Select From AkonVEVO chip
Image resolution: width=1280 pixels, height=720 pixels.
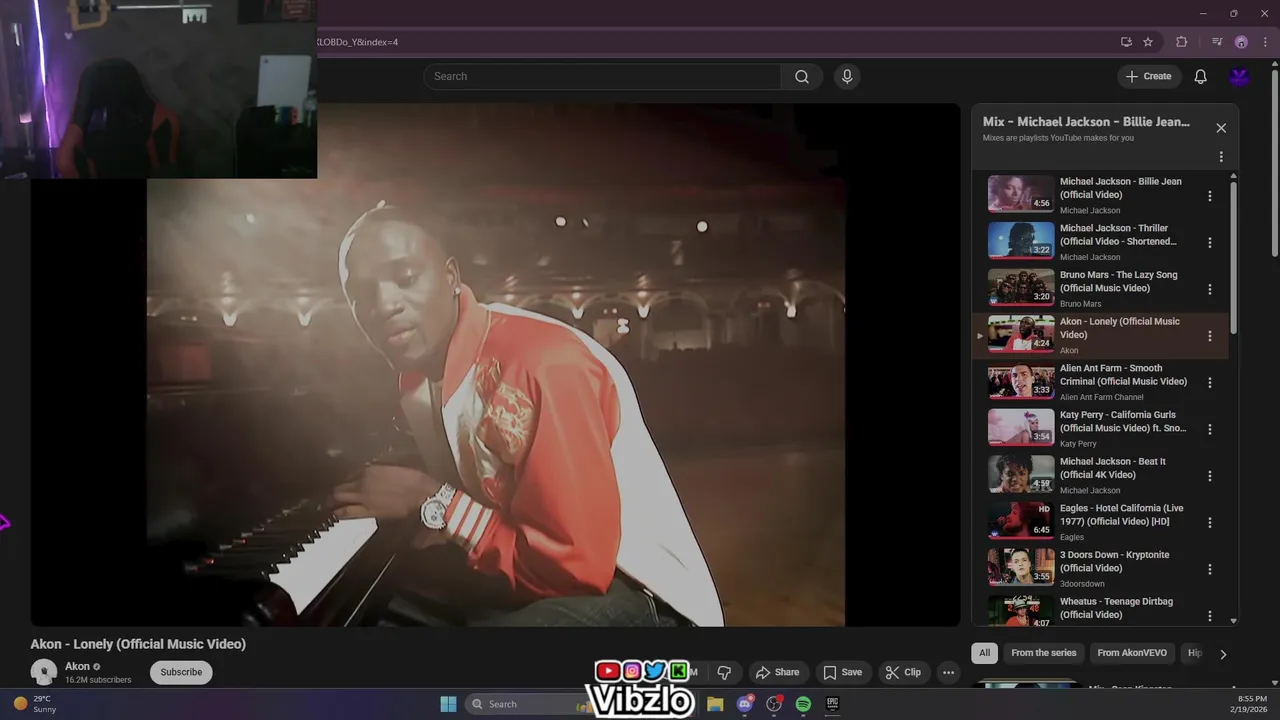point(1132,653)
